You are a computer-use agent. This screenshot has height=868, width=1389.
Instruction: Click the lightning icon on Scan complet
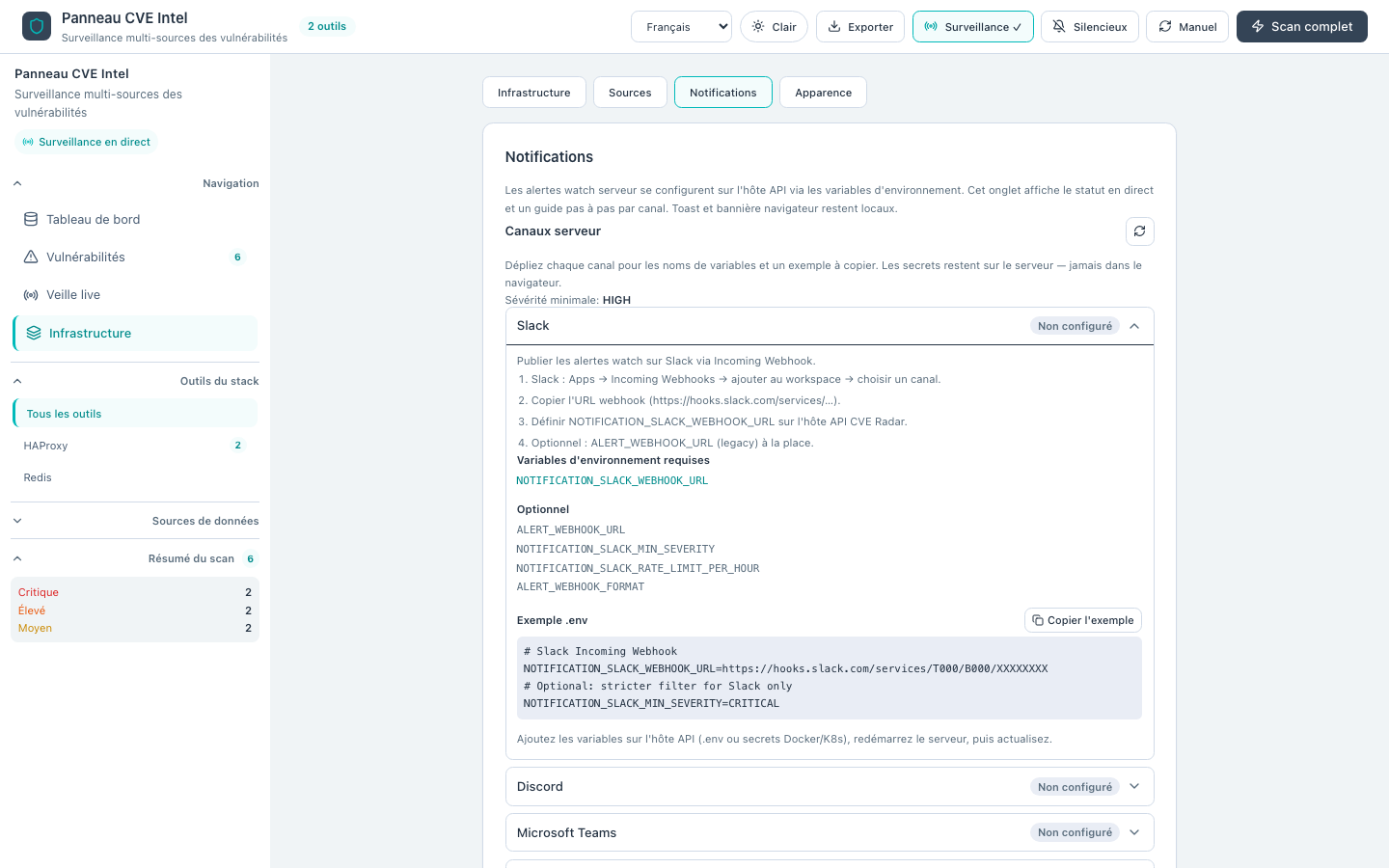(x=1258, y=27)
